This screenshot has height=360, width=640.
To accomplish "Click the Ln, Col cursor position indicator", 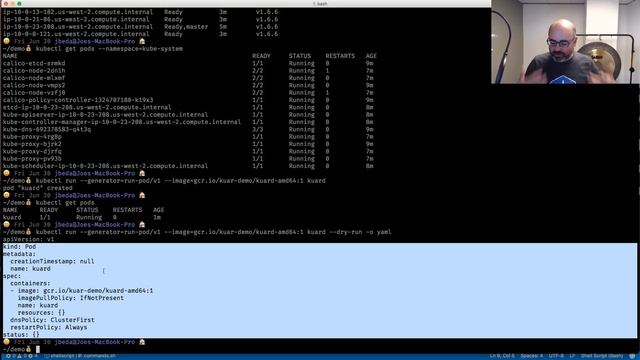I will coord(501,356).
